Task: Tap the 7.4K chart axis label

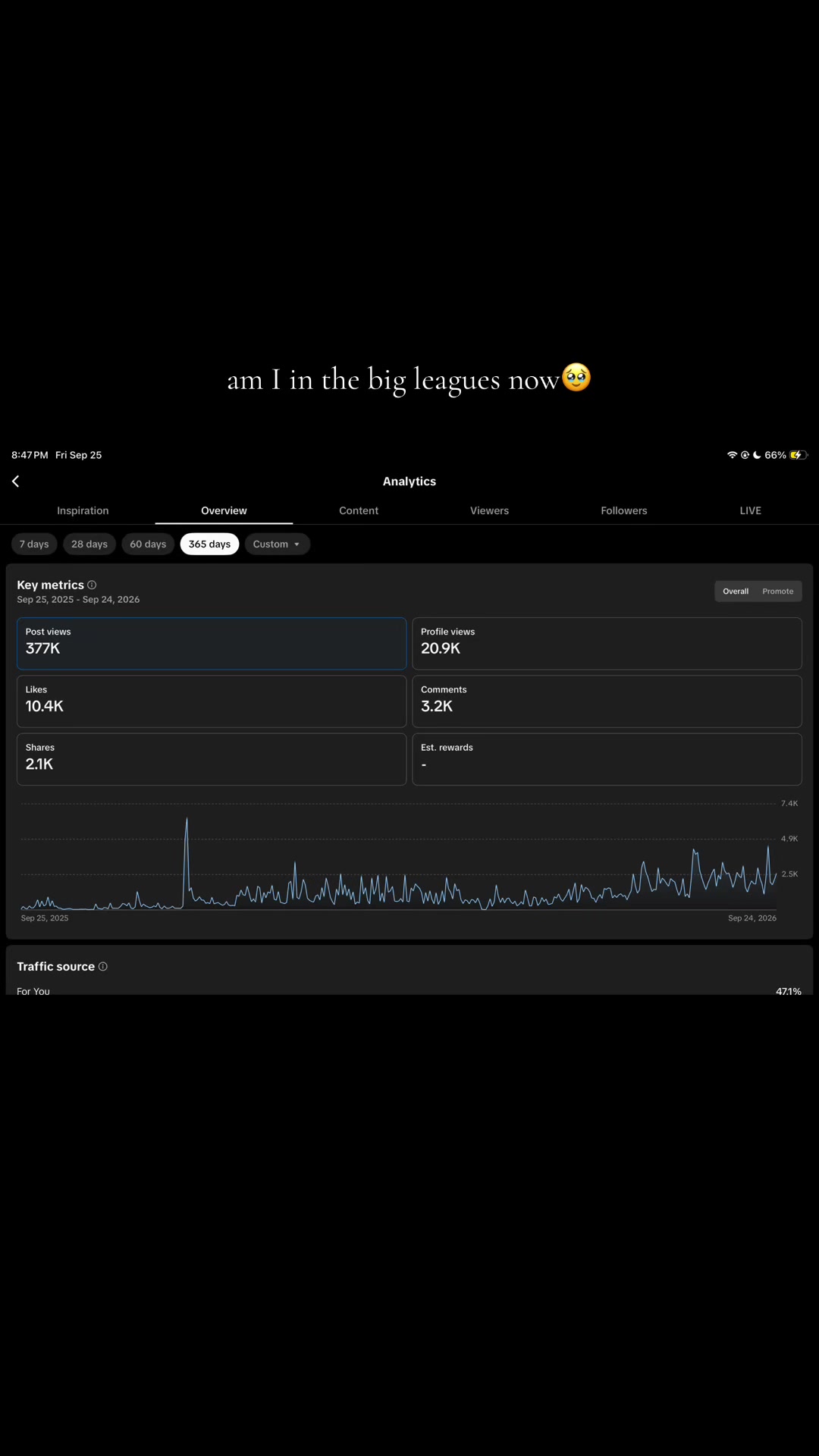Action: 789,803
